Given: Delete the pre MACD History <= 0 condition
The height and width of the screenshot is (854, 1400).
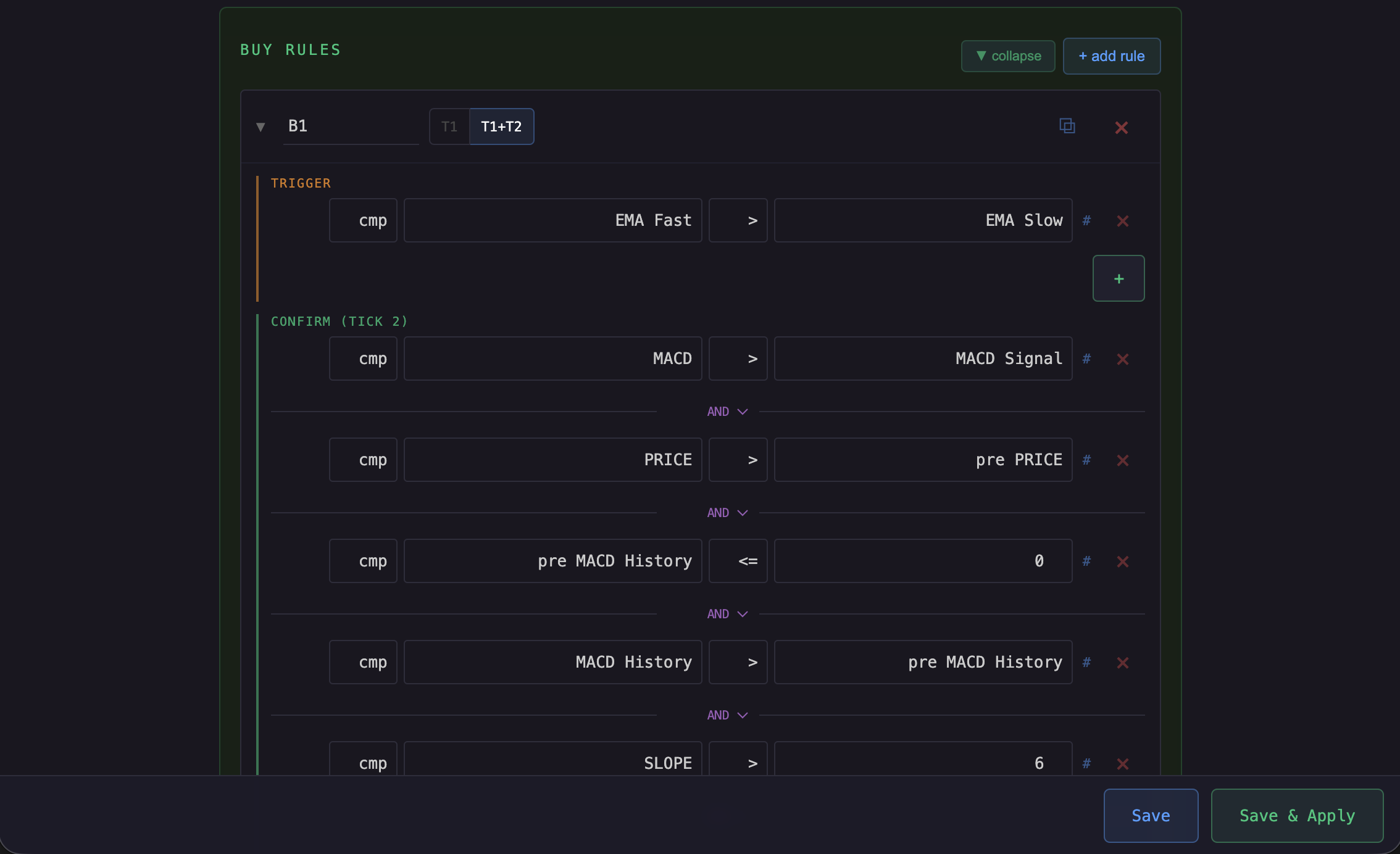Looking at the screenshot, I should [x=1123, y=562].
